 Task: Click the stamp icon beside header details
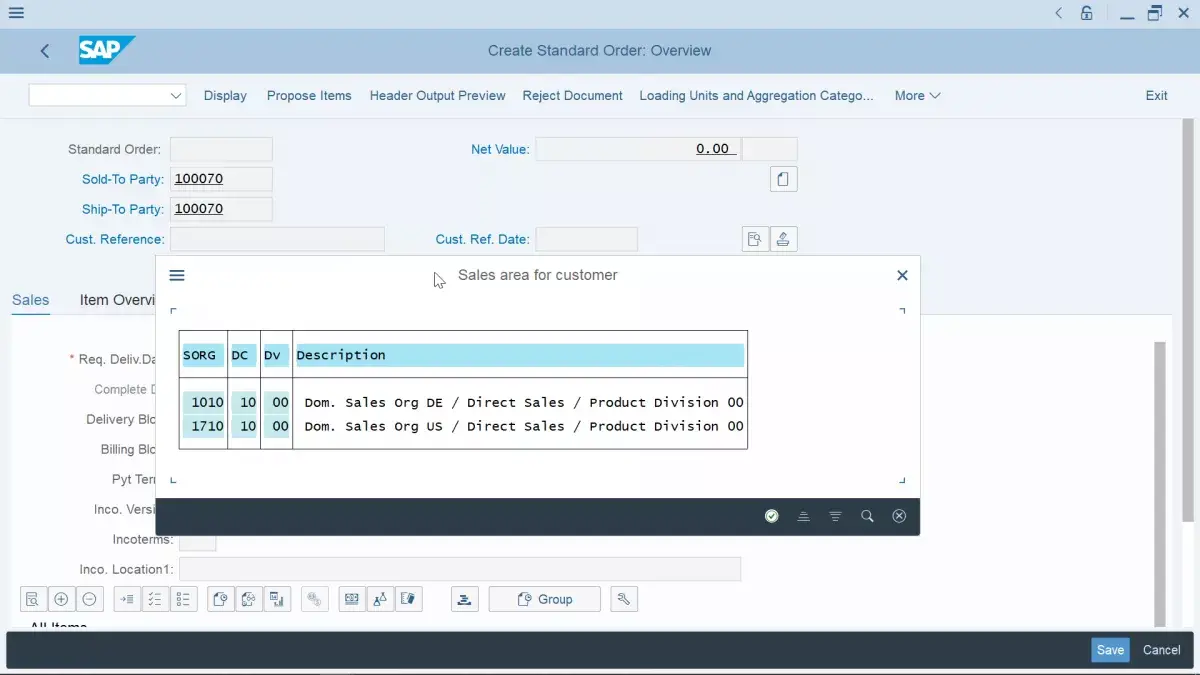pos(783,239)
